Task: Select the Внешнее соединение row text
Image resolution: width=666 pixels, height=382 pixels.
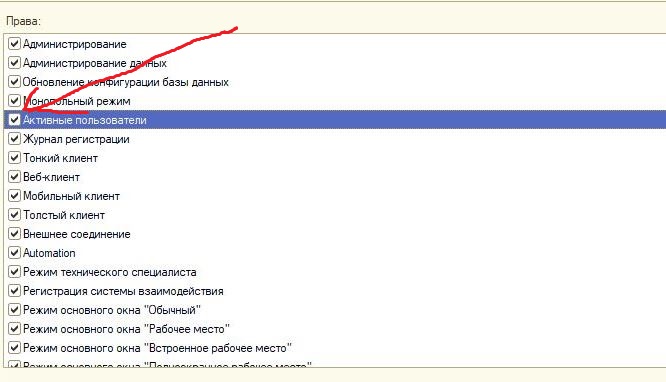Action: (x=76, y=234)
